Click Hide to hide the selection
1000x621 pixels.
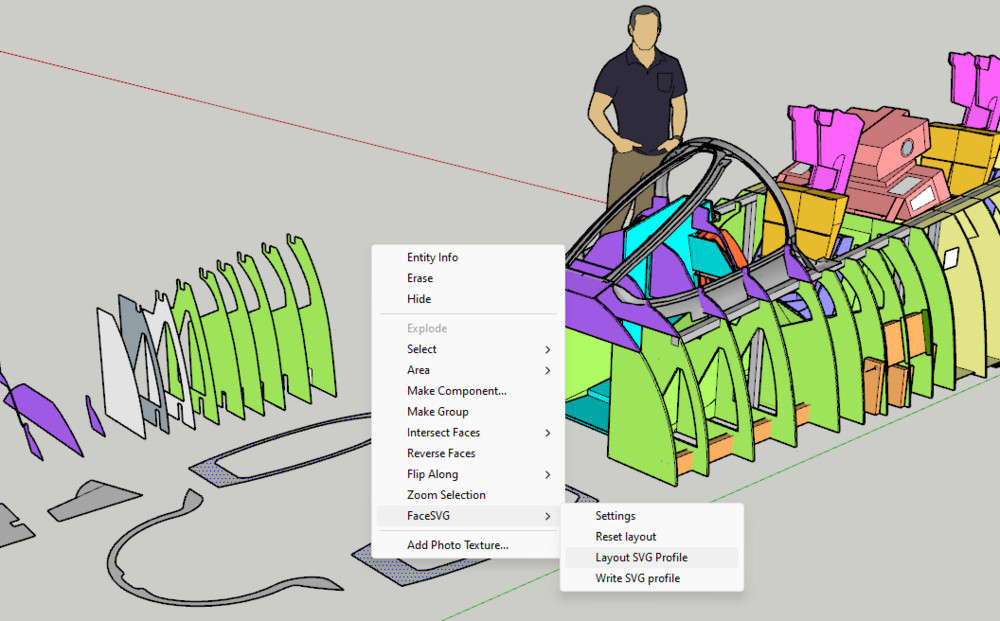click(x=419, y=299)
